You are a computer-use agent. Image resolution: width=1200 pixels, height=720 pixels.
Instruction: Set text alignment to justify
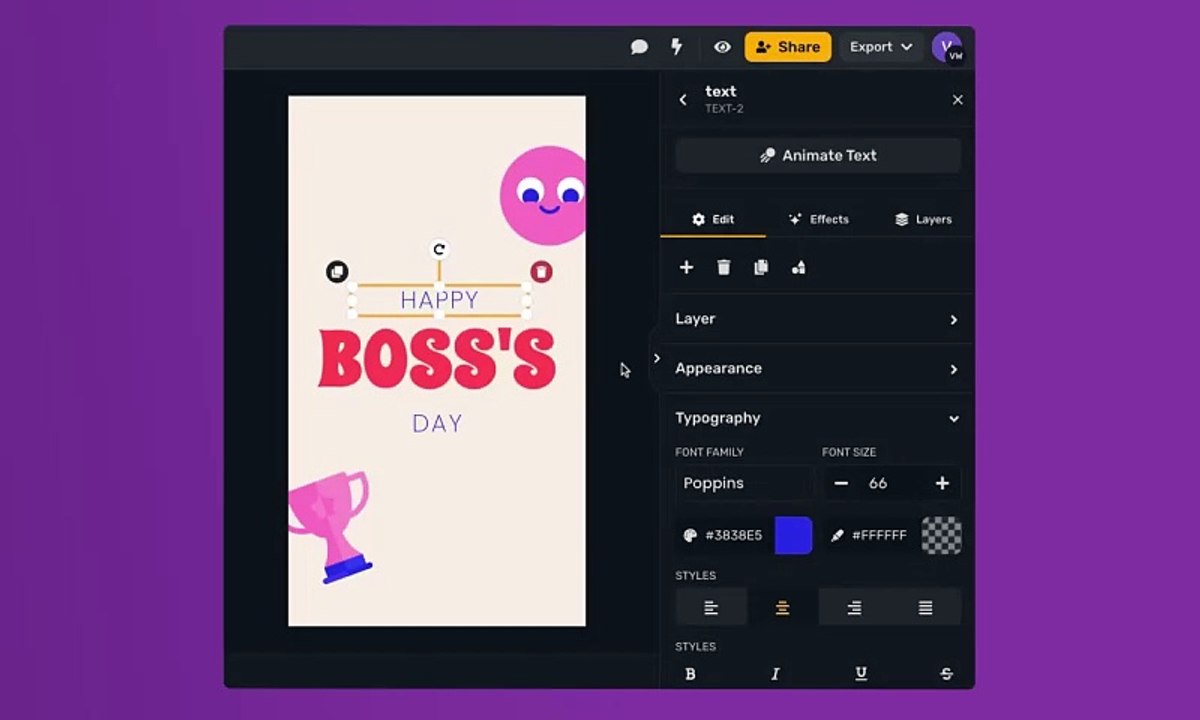point(926,607)
